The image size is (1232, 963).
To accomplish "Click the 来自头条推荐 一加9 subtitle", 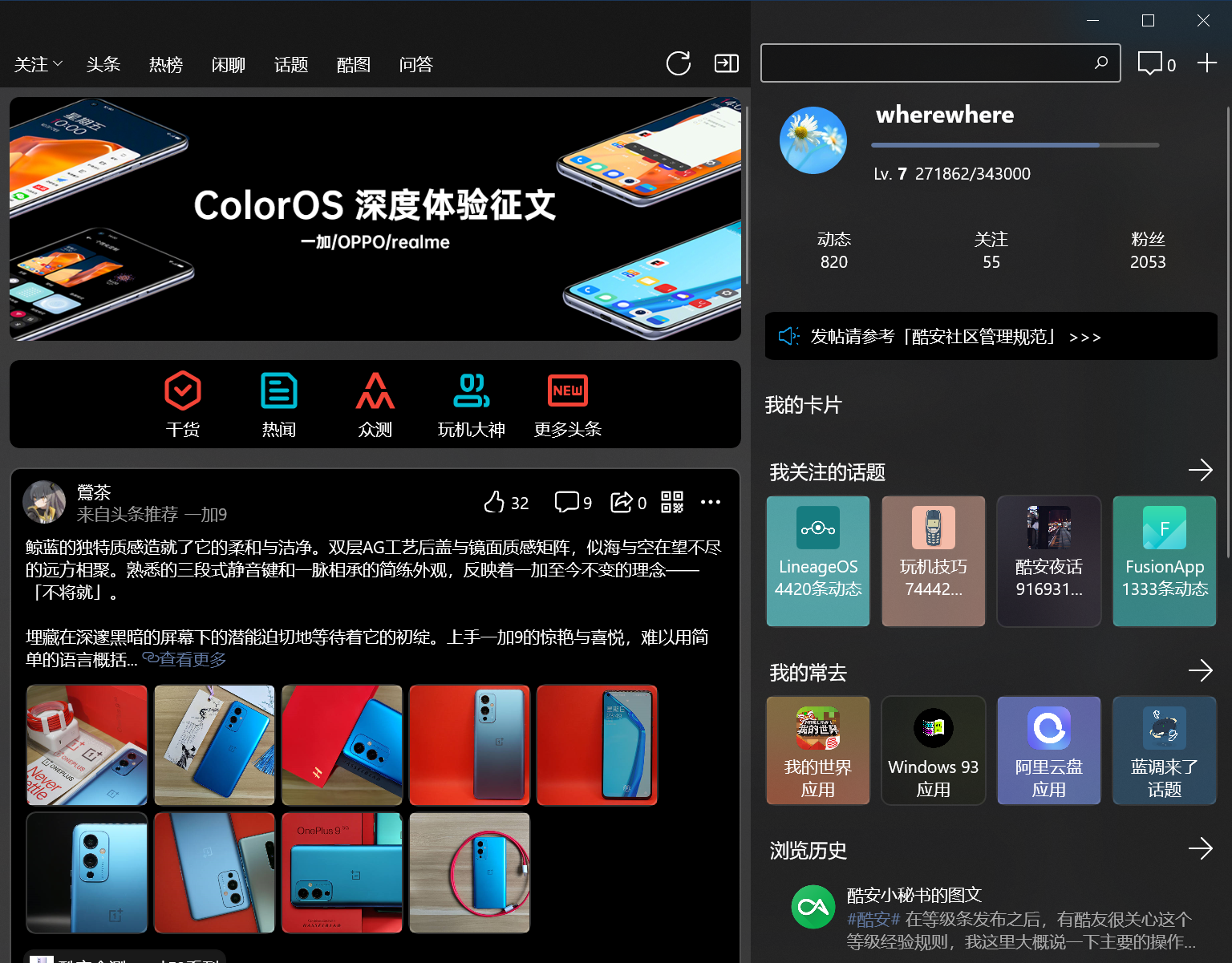I will [152, 514].
